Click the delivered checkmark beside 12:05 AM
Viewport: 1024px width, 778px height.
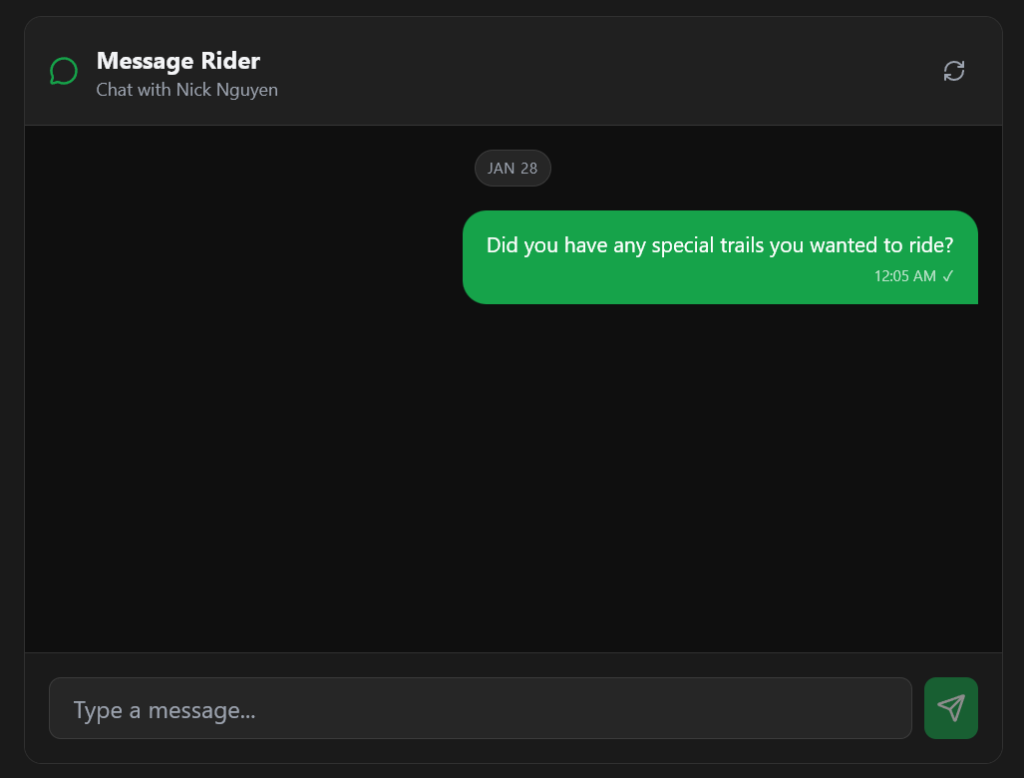pyautogui.click(x=948, y=276)
